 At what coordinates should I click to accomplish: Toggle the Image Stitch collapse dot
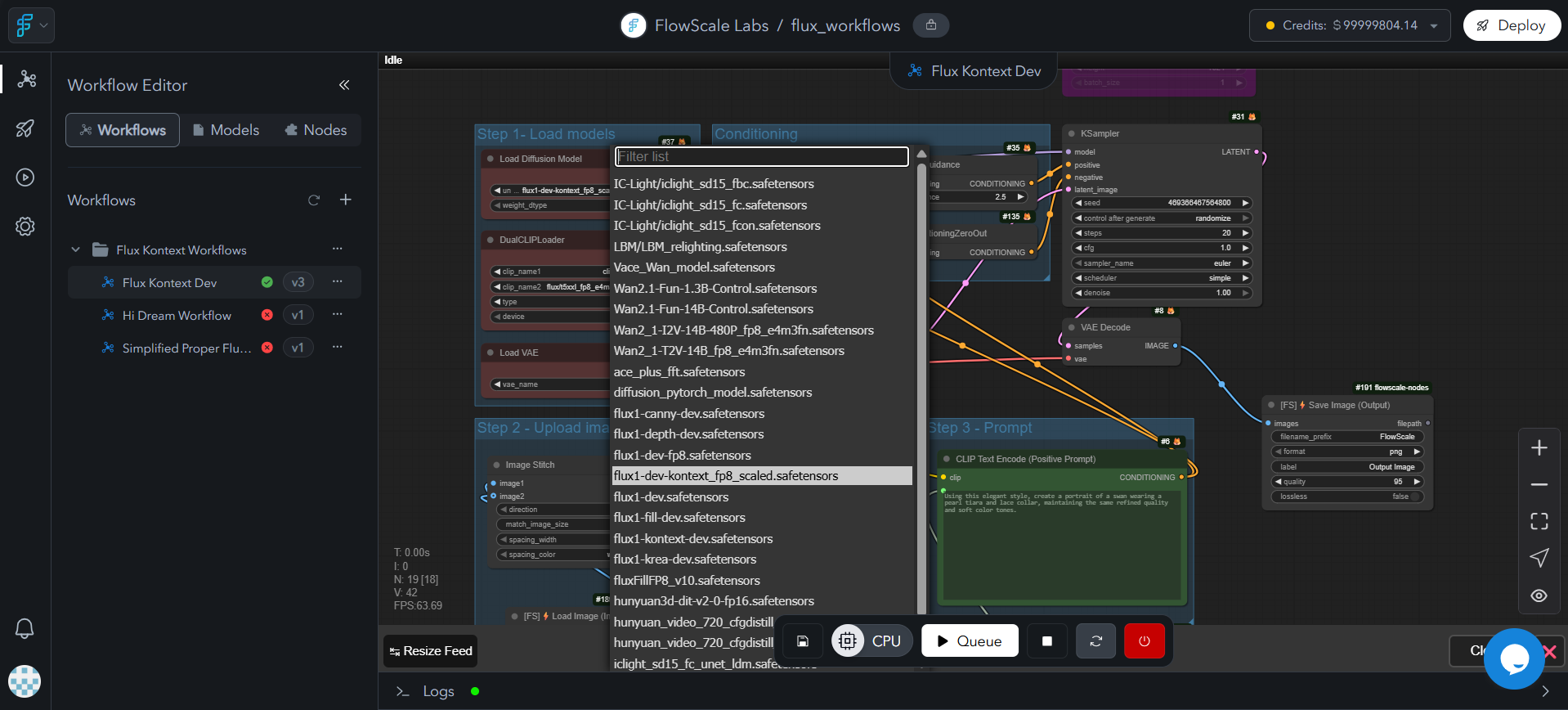click(496, 465)
